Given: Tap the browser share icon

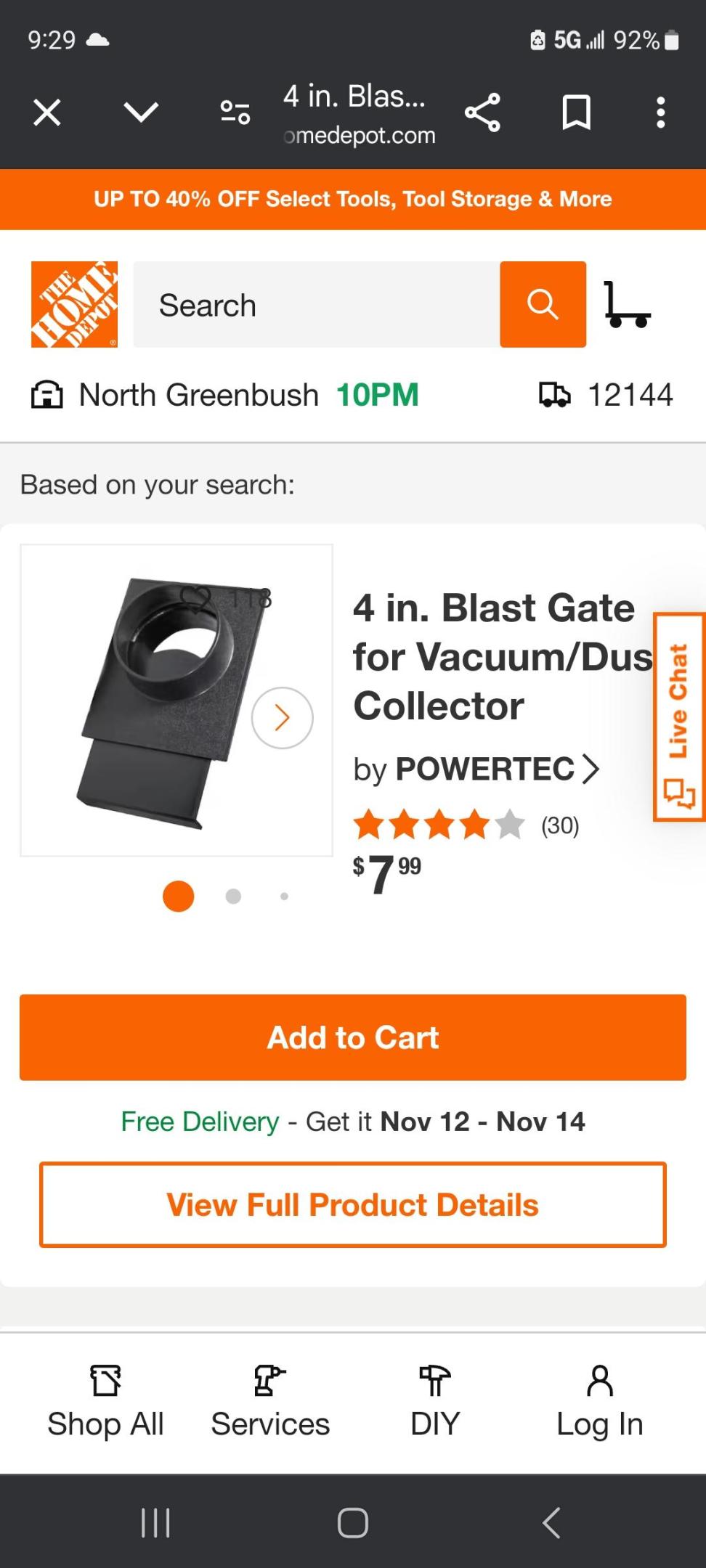Looking at the screenshot, I should coord(482,113).
